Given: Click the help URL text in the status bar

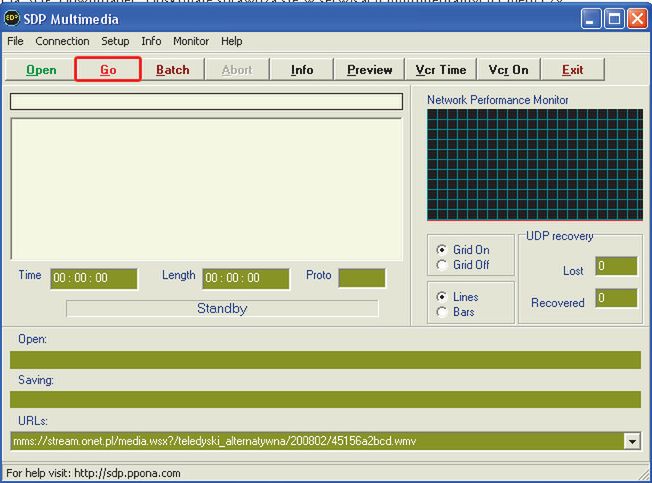Looking at the screenshot, I should [127, 473].
